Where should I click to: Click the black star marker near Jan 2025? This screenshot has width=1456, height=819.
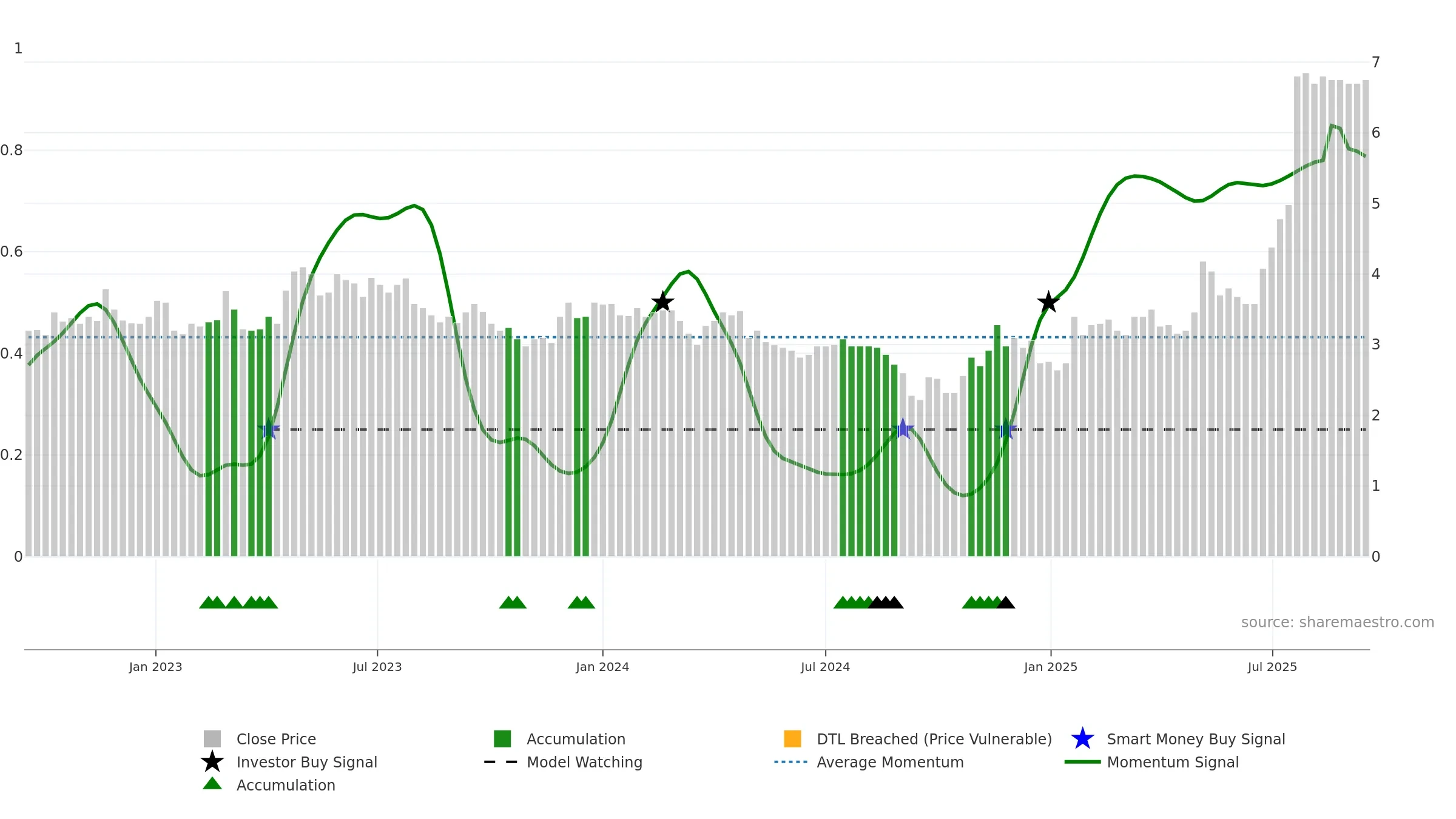pos(1048,302)
